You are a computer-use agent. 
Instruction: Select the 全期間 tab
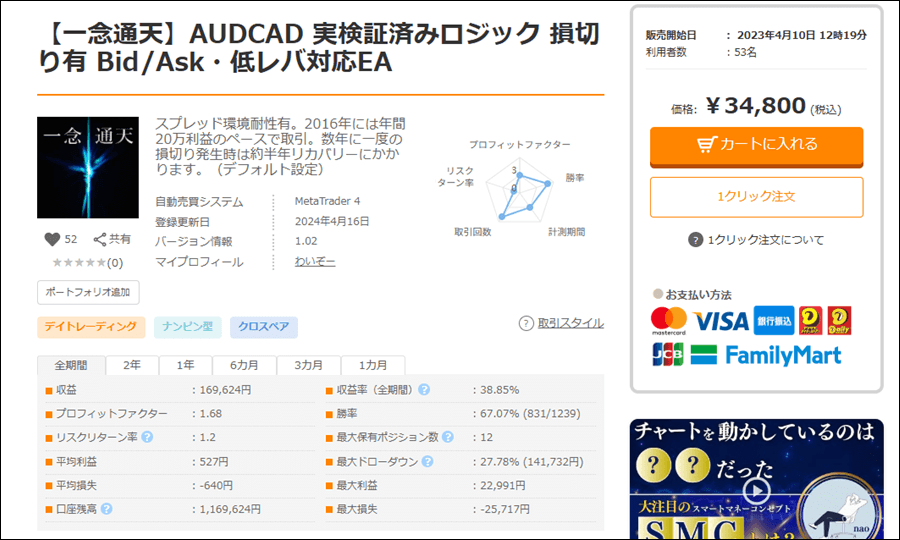(71, 365)
